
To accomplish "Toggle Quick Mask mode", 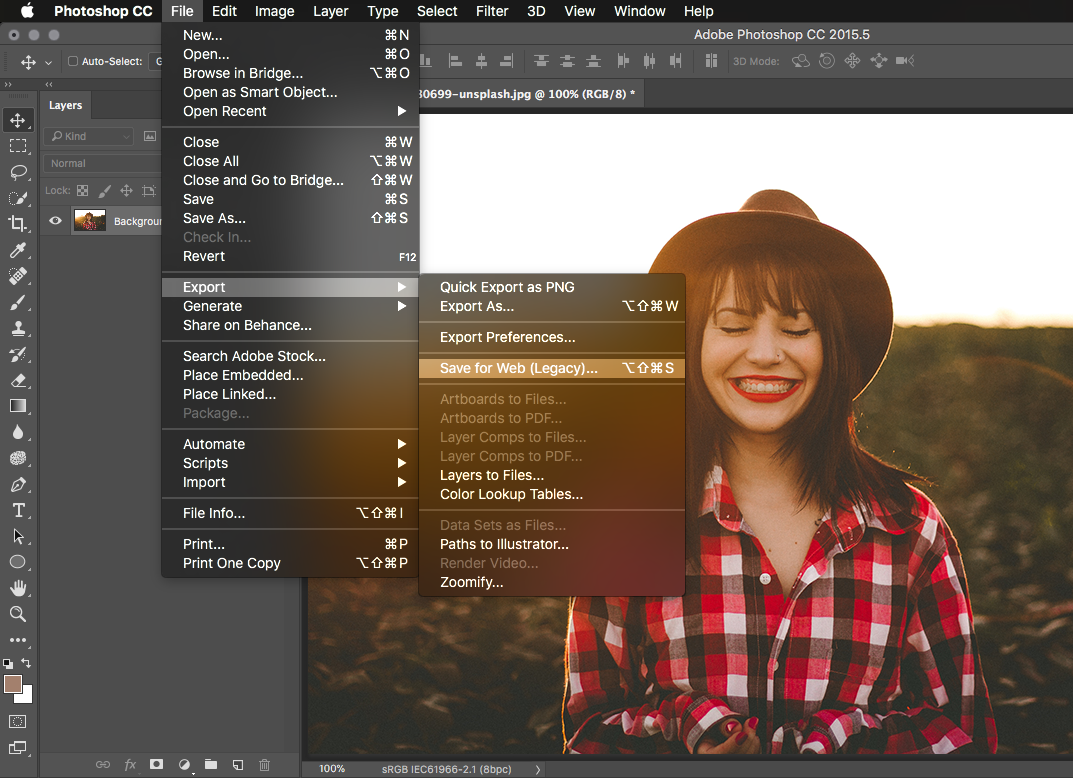I will [x=18, y=721].
